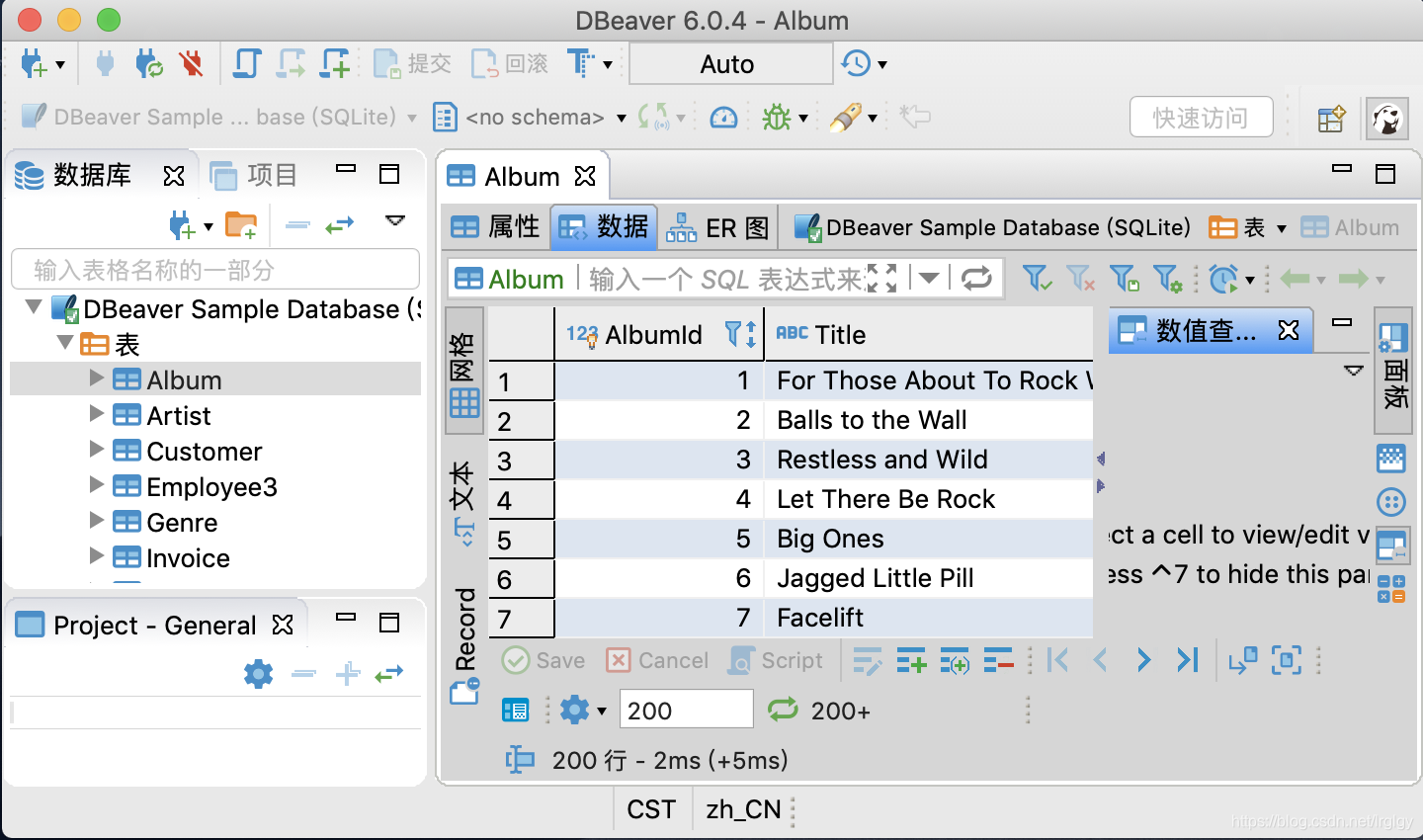Select Employee3 table in tree
The width and height of the screenshot is (1423, 840).
coord(211,487)
